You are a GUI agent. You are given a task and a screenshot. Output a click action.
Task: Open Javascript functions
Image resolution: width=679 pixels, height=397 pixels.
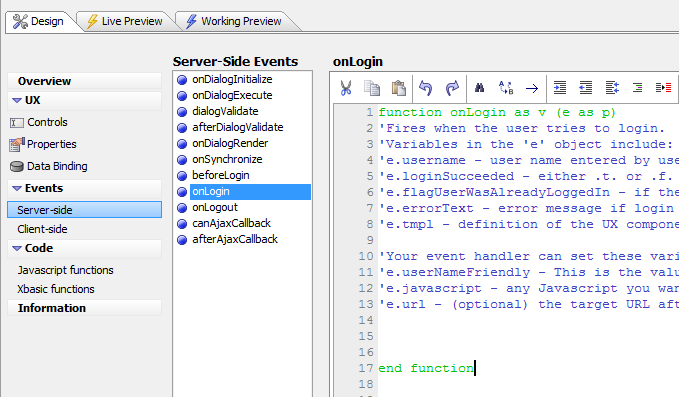pos(65,270)
